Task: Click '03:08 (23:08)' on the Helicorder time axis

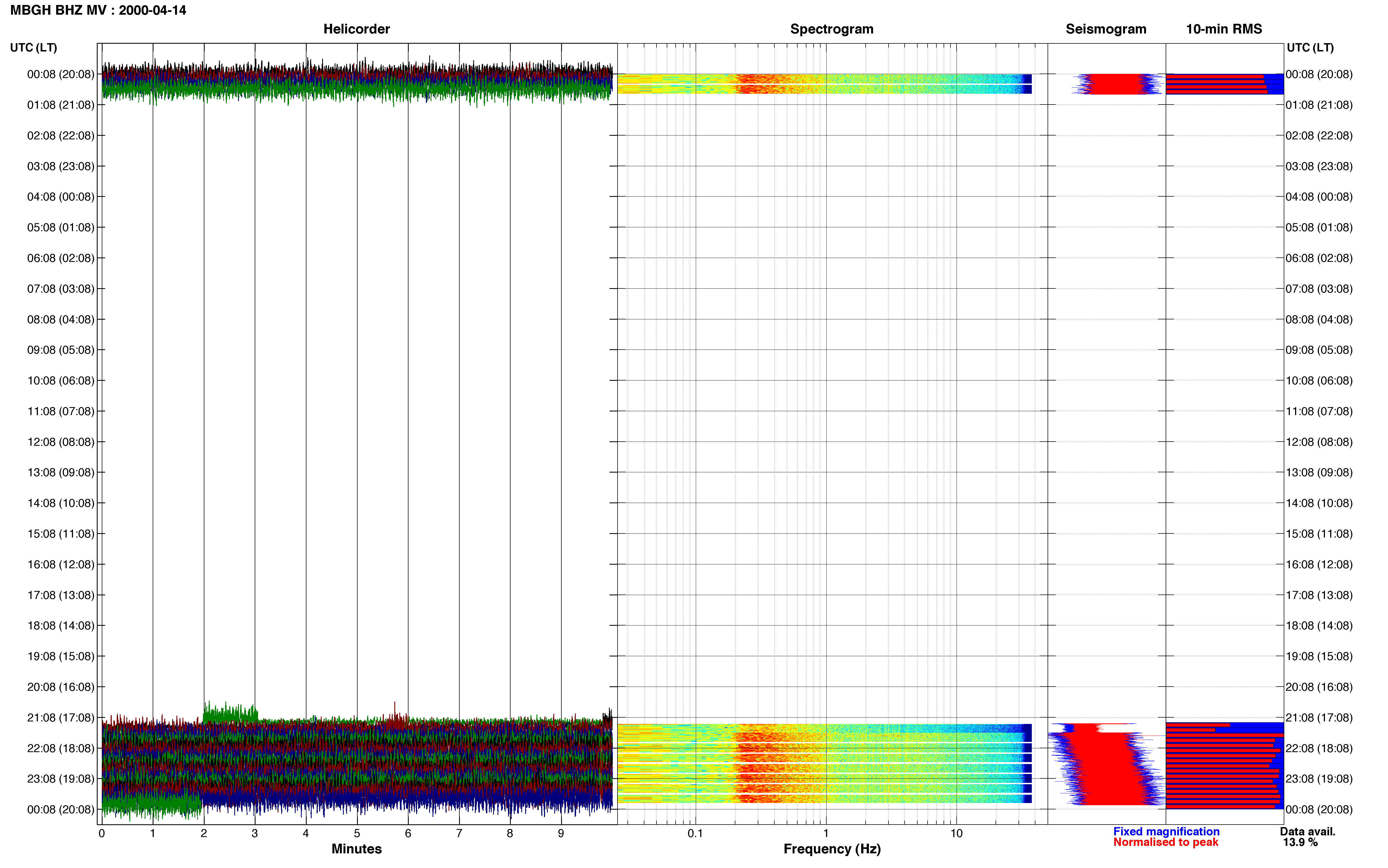Action: pos(61,166)
